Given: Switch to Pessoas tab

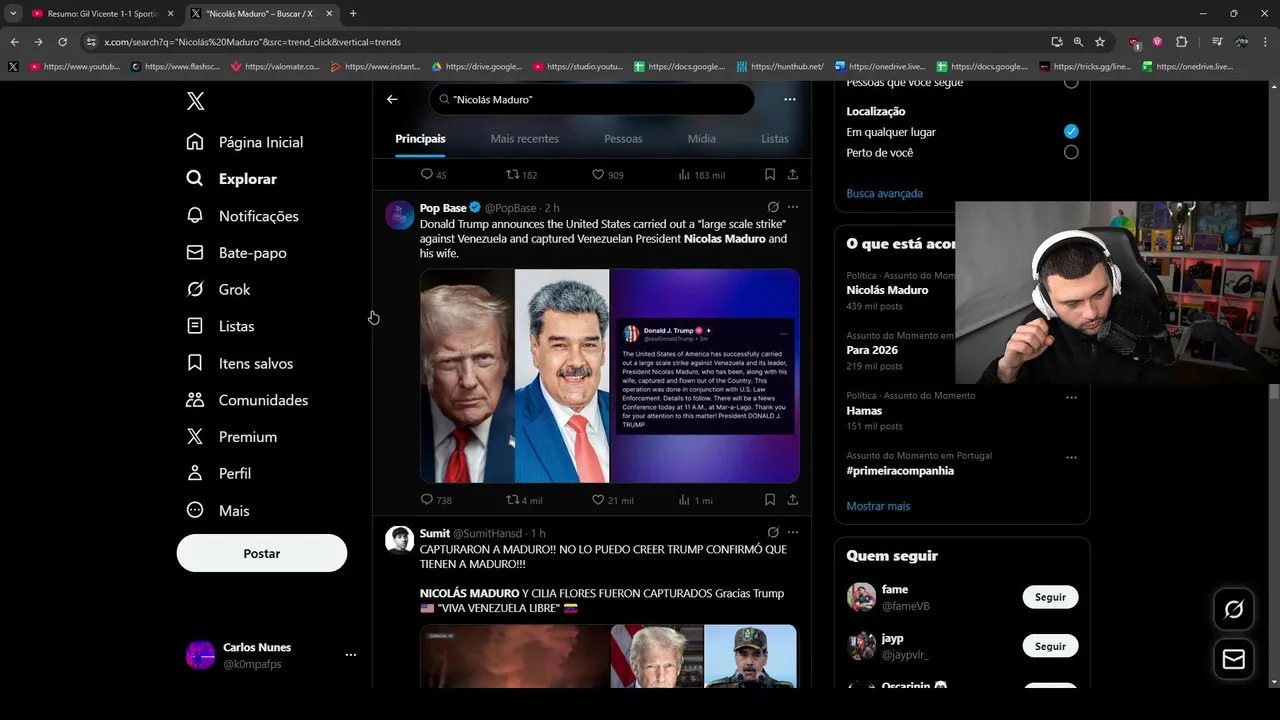Looking at the screenshot, I should [x=623, y=139].
